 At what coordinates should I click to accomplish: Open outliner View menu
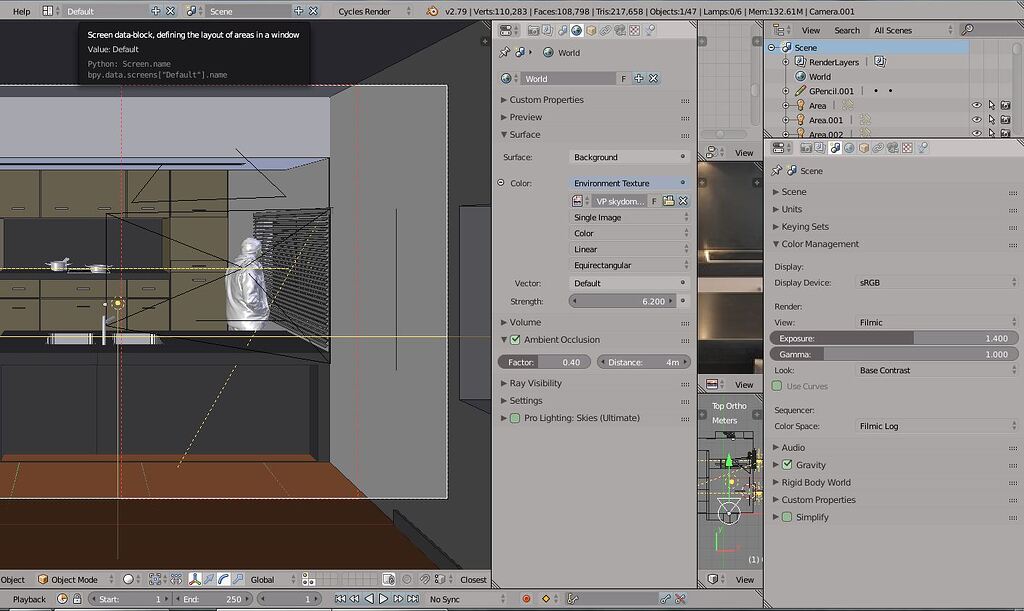click(x=810, y=30)
